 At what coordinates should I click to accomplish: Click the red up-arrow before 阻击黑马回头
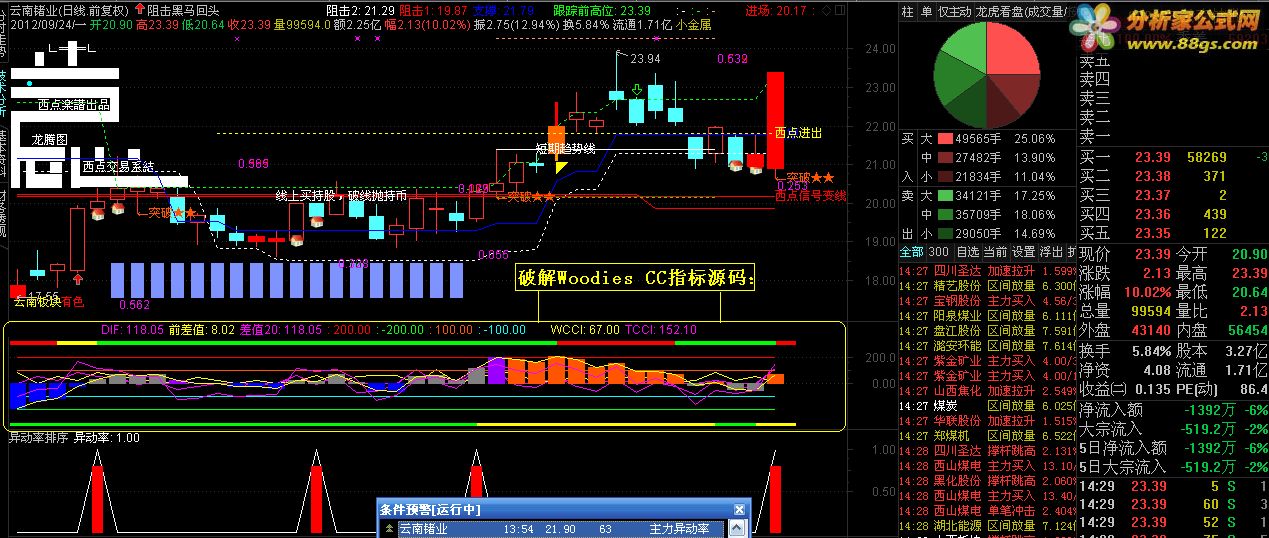click(139, 8)
